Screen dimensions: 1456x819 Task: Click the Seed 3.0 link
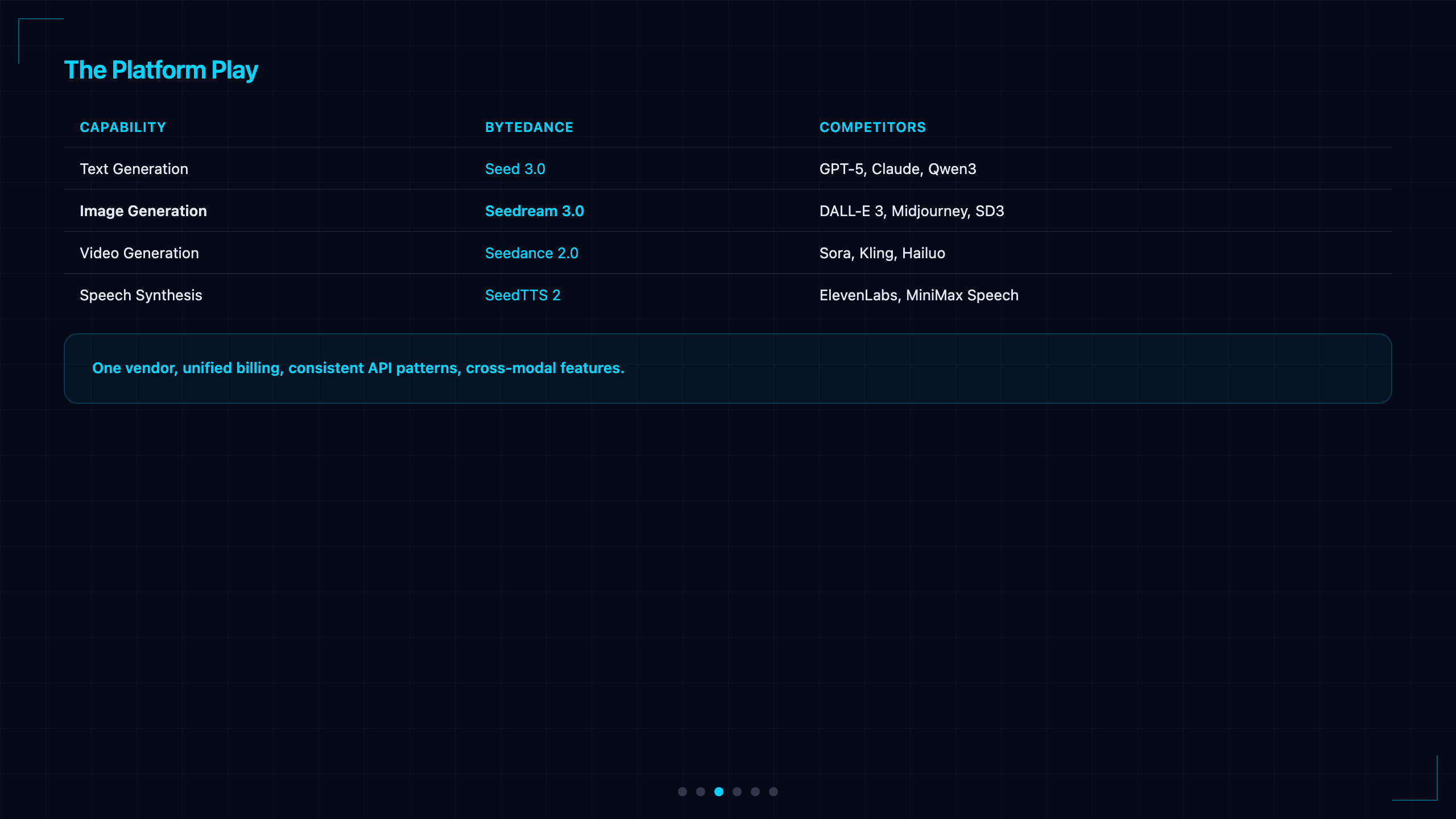pos(515,169)
